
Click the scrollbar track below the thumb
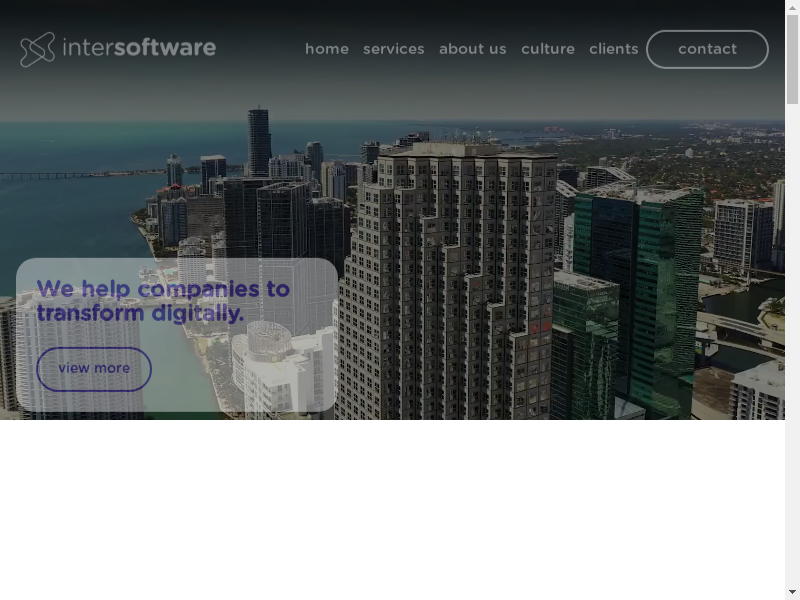tap(792, 350)
